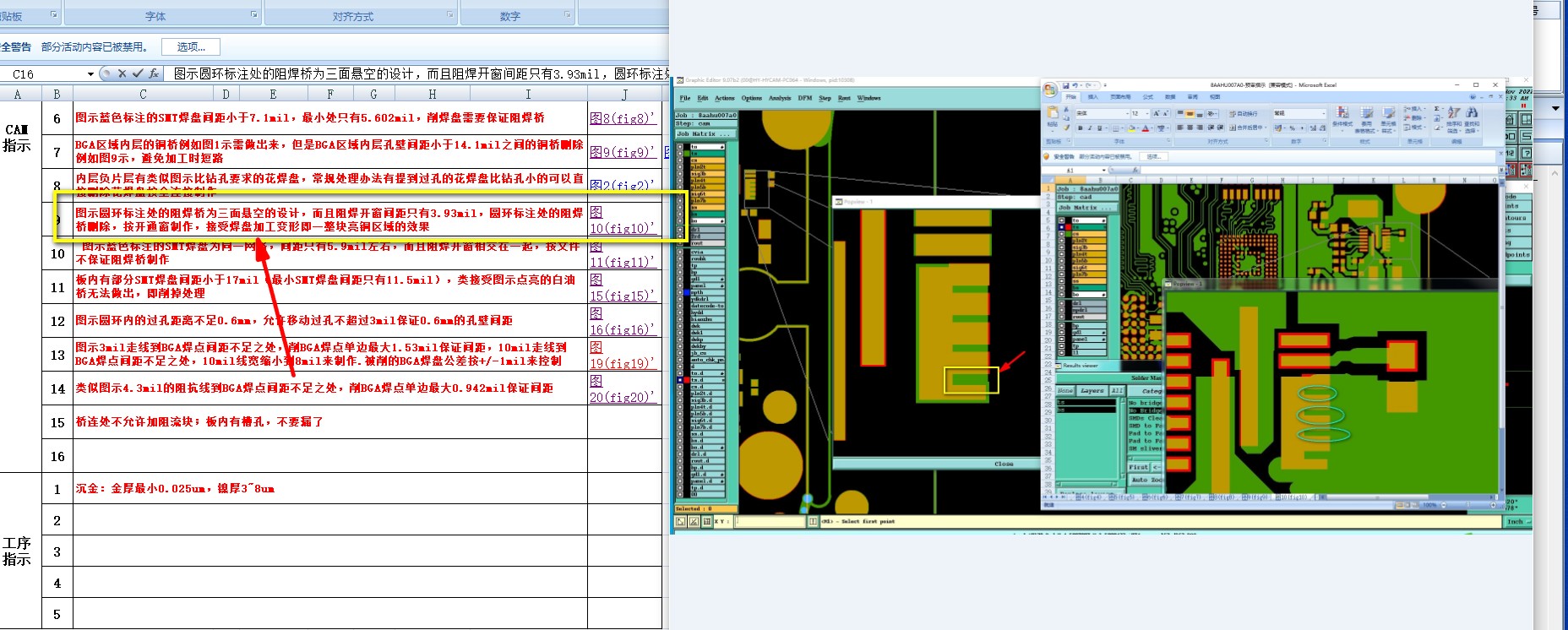This screenshot has width=1568, height=630.
Task: Open the 常规 number format dropdown in inner Excel
Action: [1324, 113]
